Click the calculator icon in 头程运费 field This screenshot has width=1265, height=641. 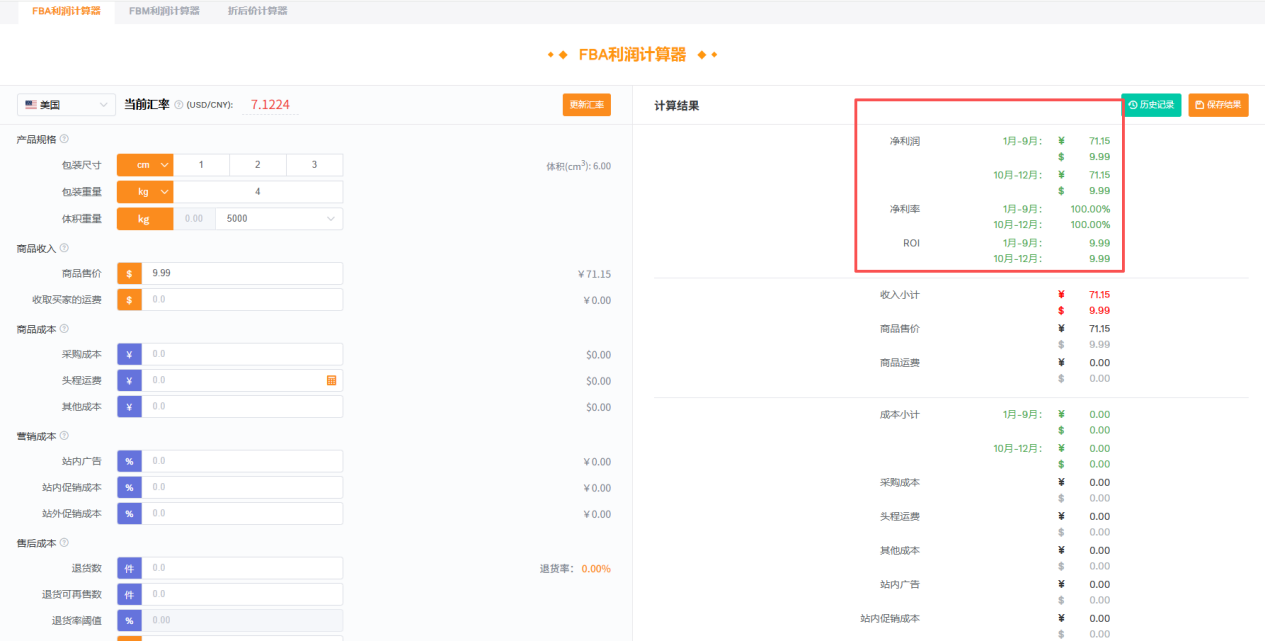[331, 381]
